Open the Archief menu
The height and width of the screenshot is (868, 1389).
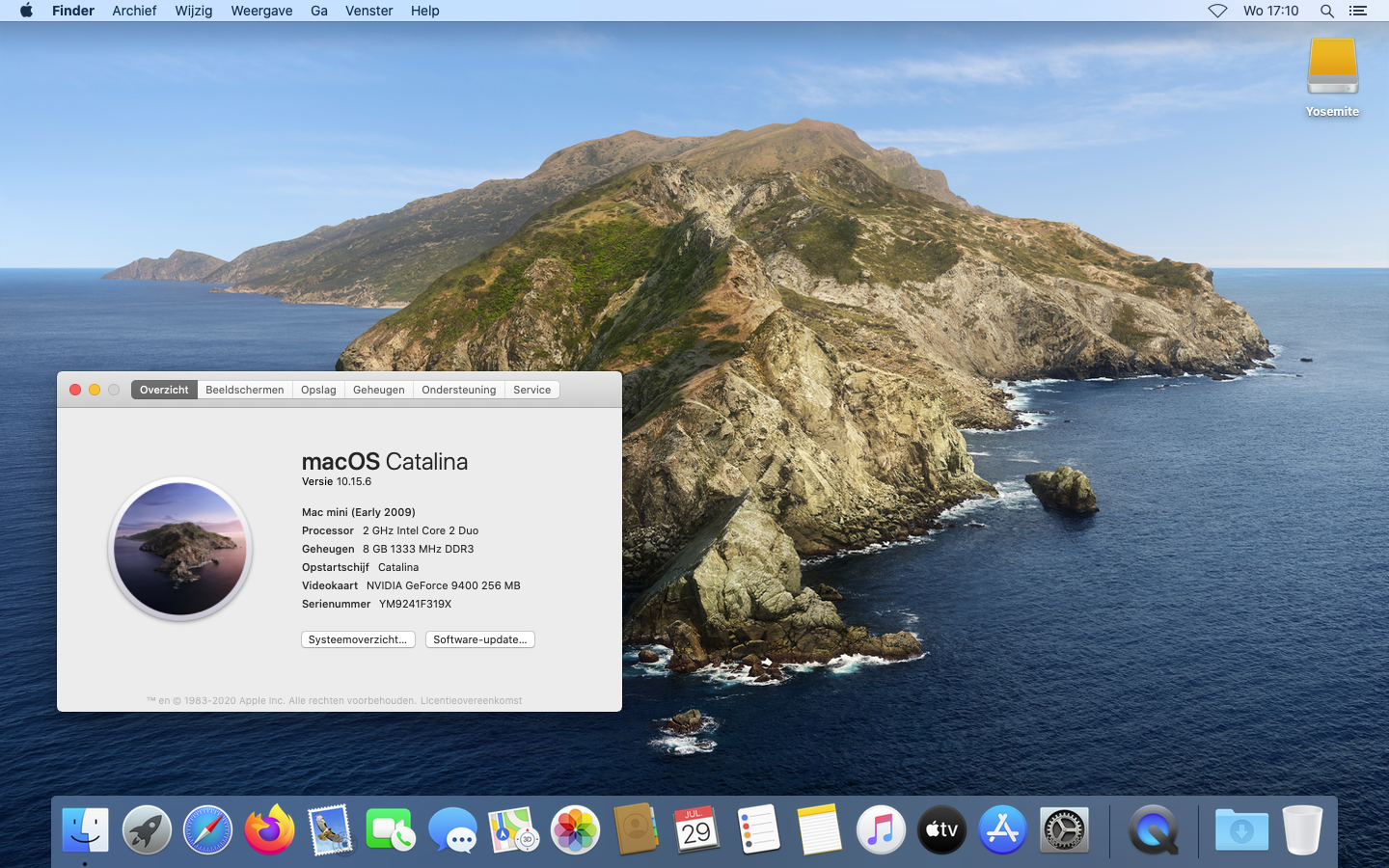[x=134, y=11]
